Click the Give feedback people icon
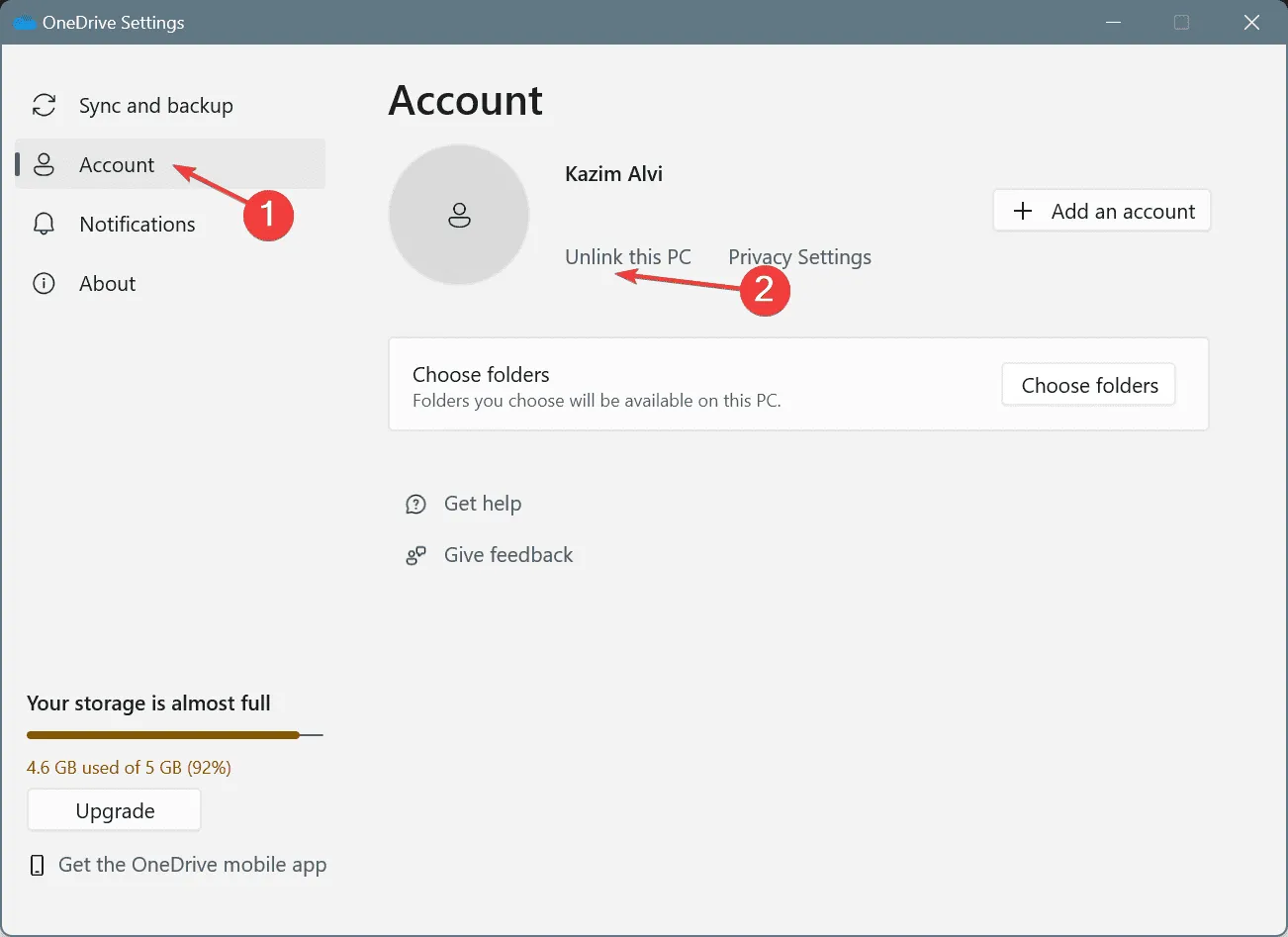The height and width of the screenshot is (937, 1288). point(415,556)
